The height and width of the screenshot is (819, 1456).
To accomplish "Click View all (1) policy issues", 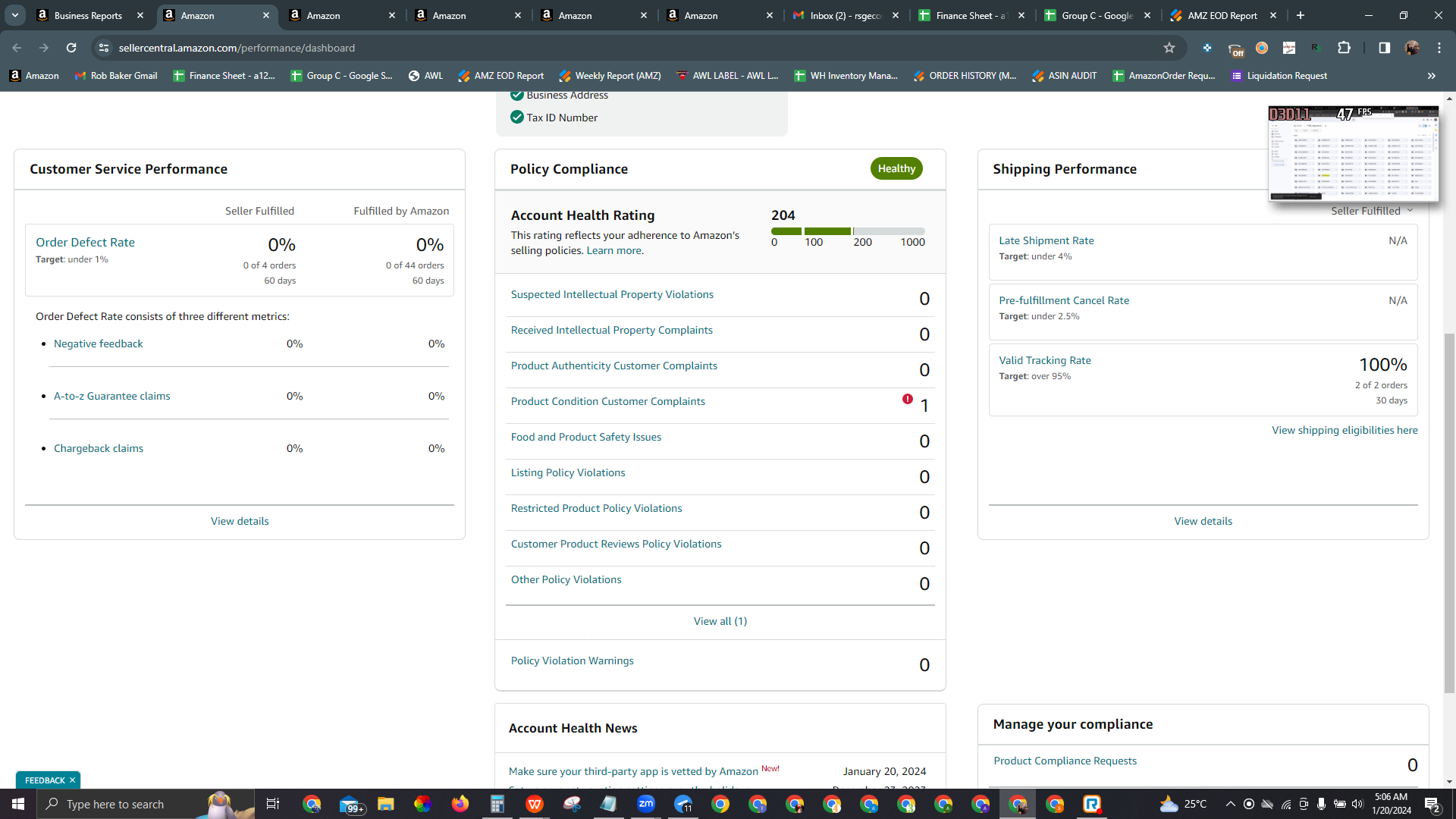I will coord(720,622).
